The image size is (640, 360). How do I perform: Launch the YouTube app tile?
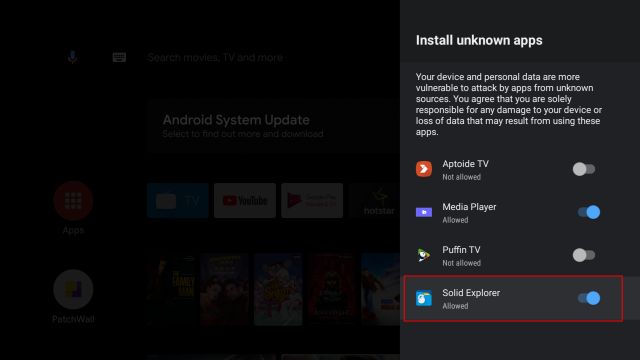point(245,200)
